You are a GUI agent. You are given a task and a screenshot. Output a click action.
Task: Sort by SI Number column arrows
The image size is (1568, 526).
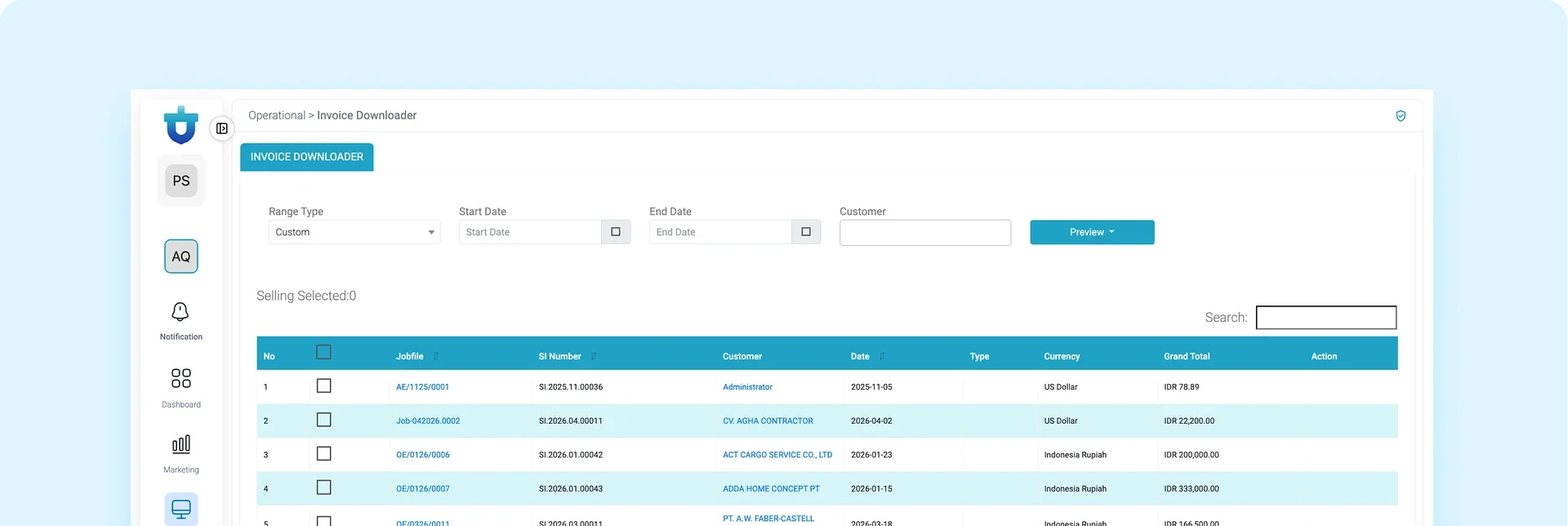[x=594, y=356]
